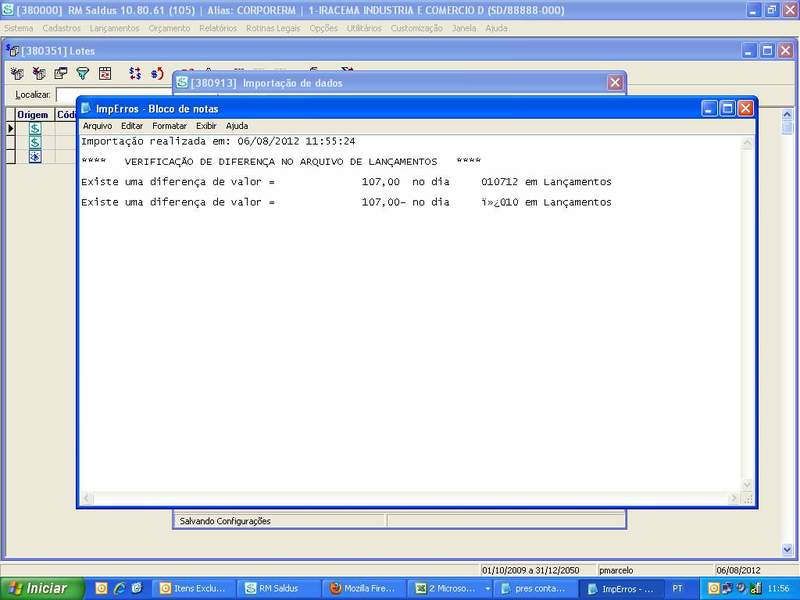Click the Notepad horizontal scrollbar right arrow
Viewport: 800px width, 600px height.
[x=734, y=498]
